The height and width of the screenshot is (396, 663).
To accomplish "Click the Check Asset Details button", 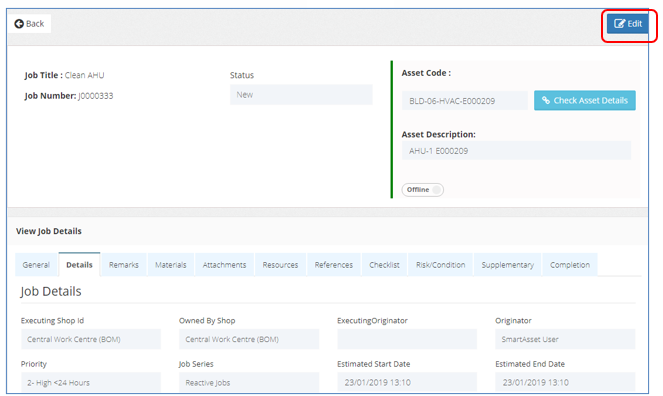I will click(584, 100).
